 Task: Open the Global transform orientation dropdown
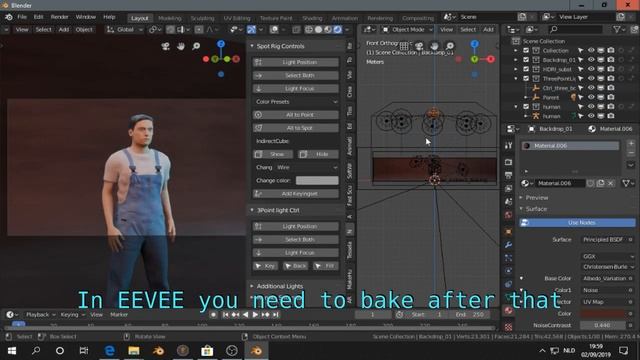coord(124,29)
